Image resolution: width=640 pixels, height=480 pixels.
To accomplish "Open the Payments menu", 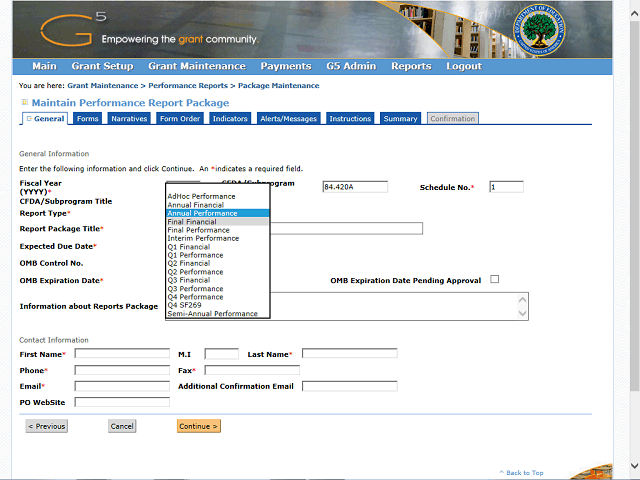I will click(x=286, y=66).
